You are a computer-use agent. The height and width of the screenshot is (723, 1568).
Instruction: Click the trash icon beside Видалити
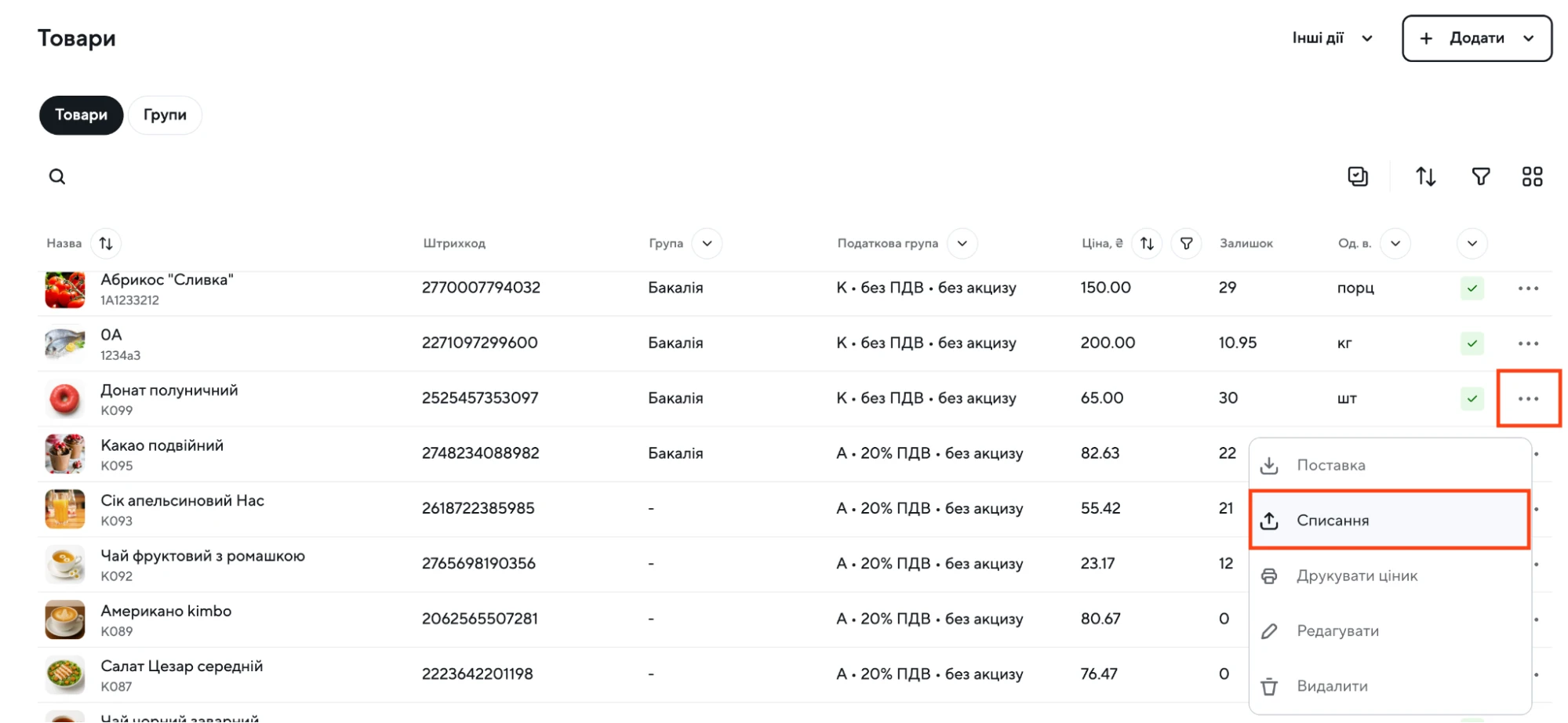tap(1269, 687)
